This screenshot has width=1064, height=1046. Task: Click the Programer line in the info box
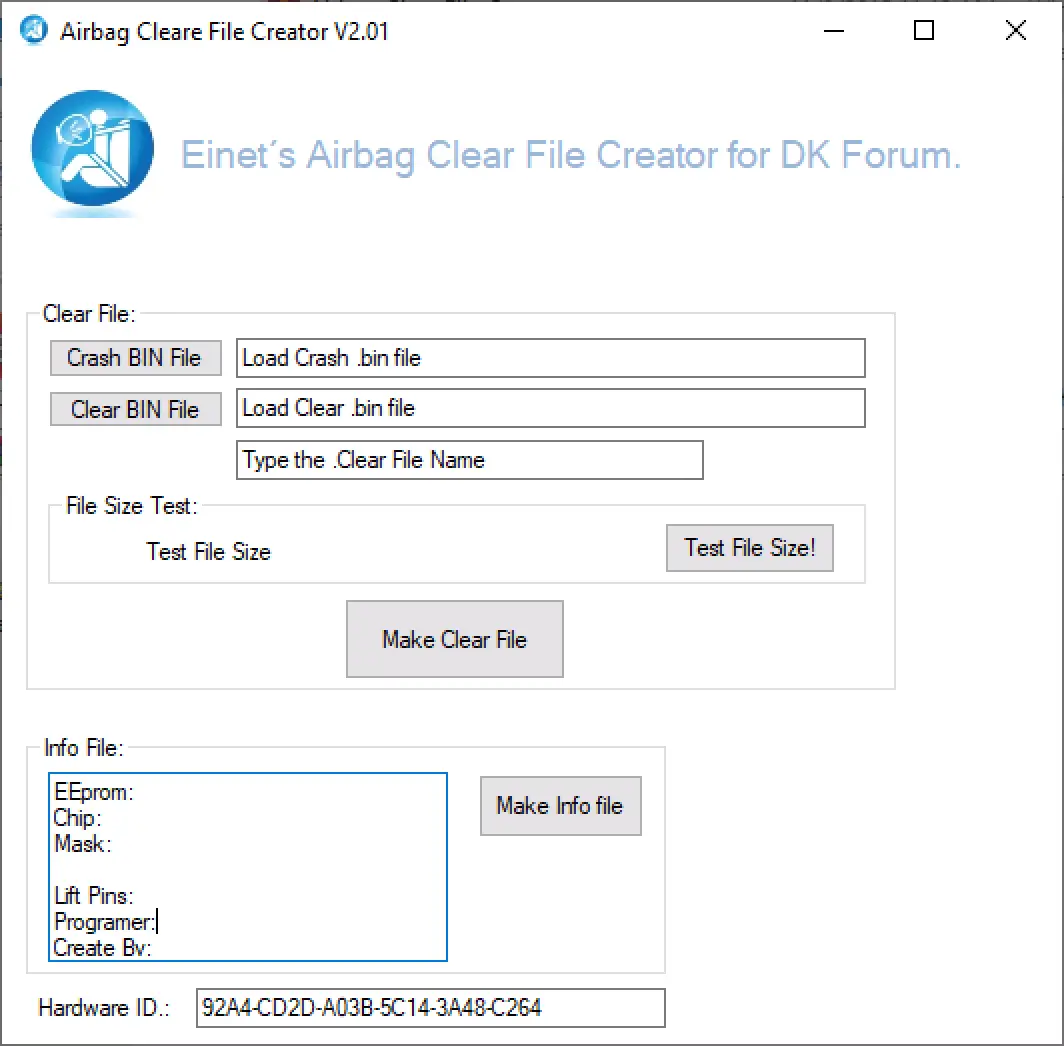coord(103,921)
